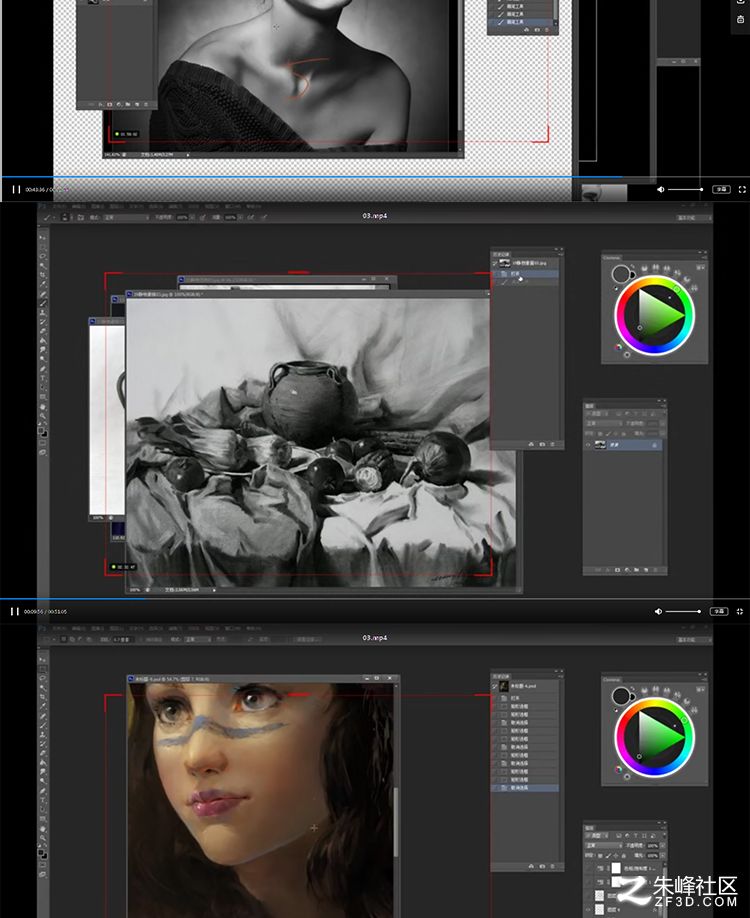This screenshot has width=750, height=918.
Task: Select Type tool in still-life Photoshop toolbar
Action: pyautogui.click(x=43, y=378)
